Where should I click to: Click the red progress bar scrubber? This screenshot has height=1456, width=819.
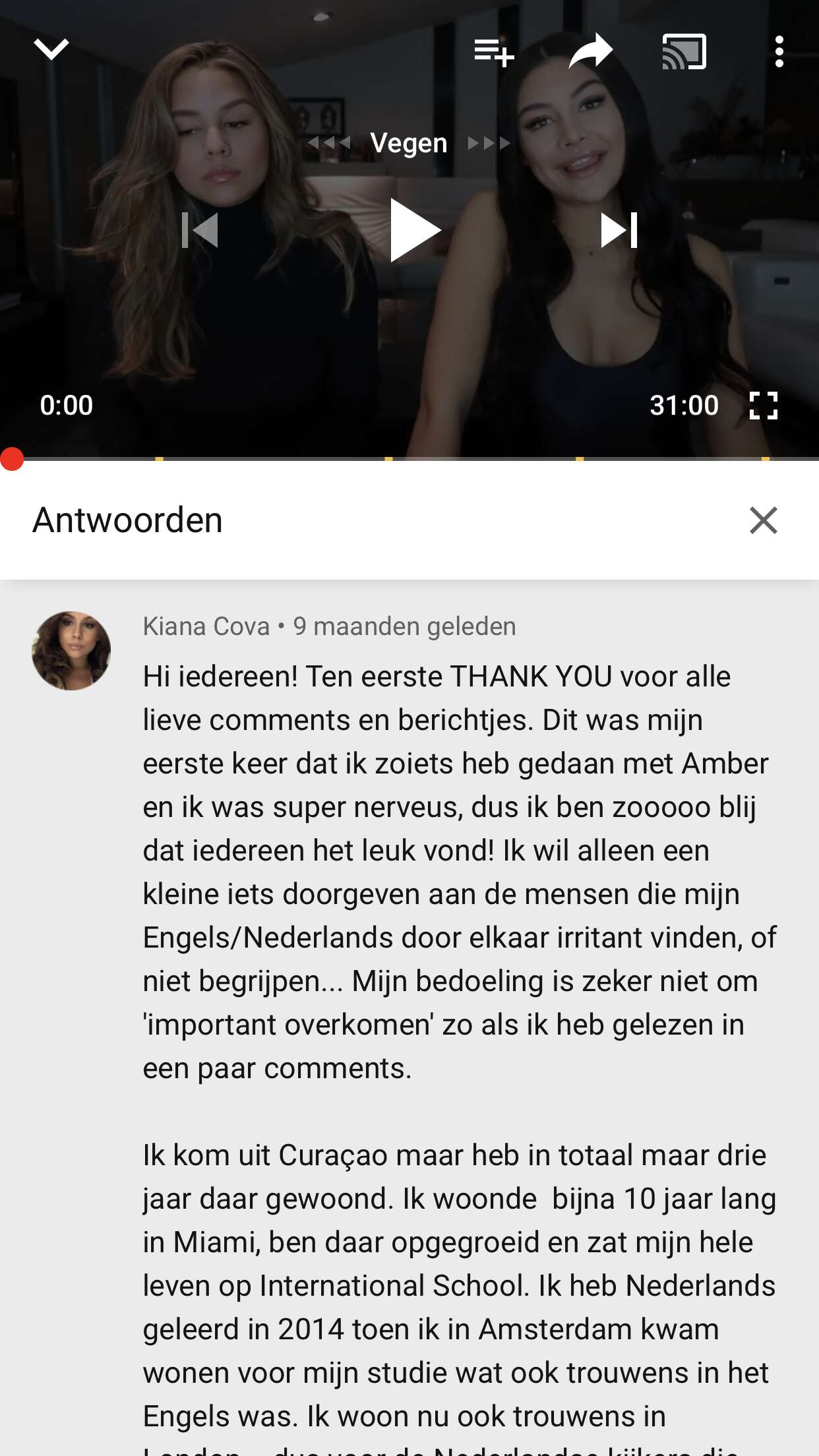pyautogui.click(x=12, y=459)
